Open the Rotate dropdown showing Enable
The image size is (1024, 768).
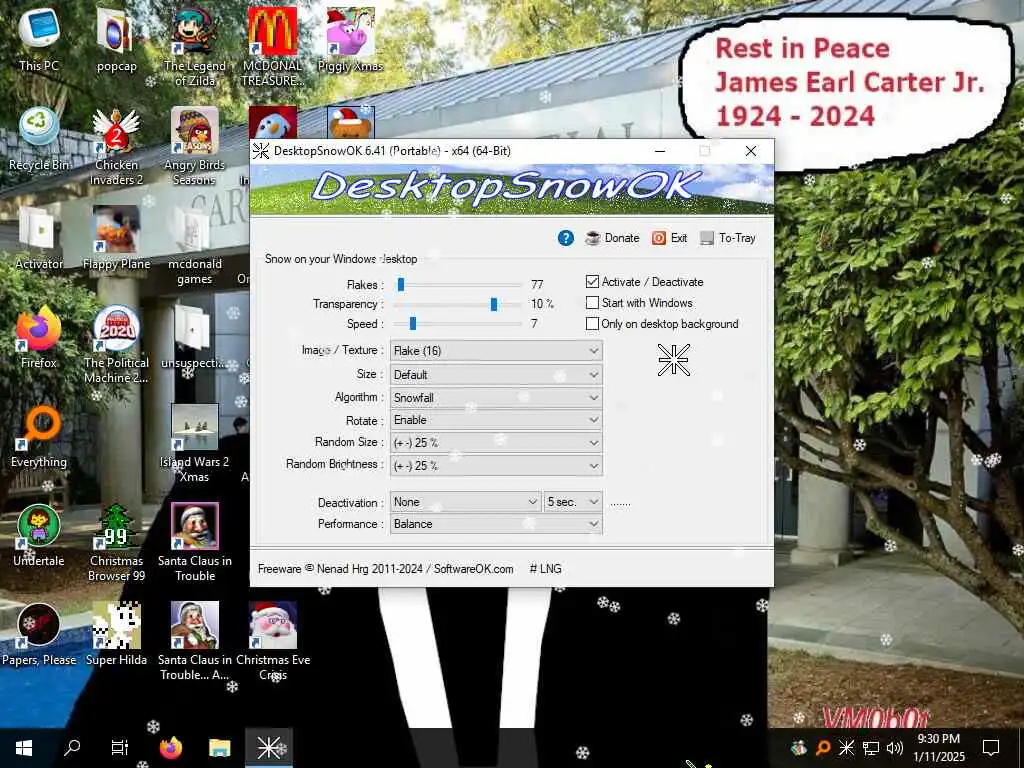click(x=496, y=420)
